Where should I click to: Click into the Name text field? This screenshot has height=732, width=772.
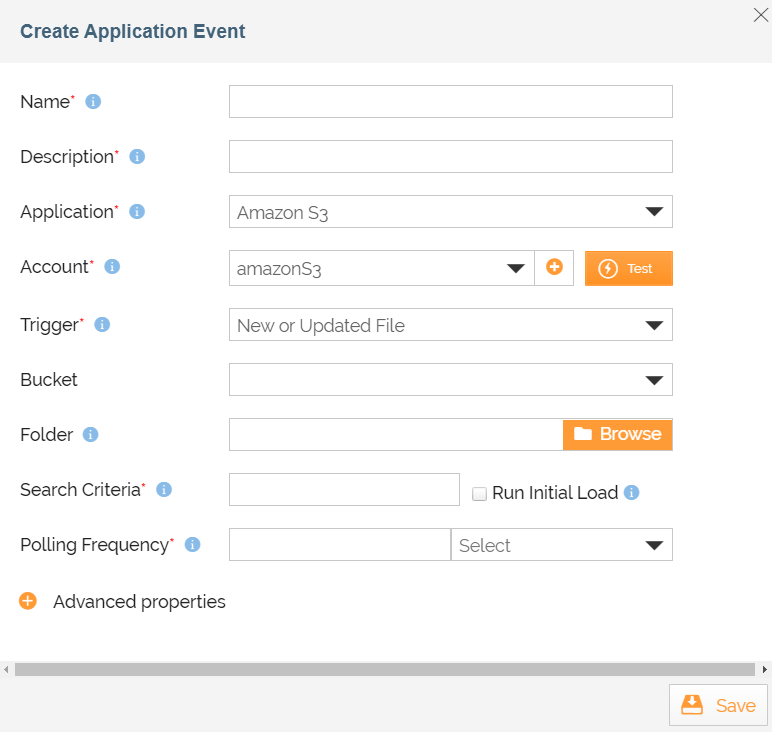[450, 102]
